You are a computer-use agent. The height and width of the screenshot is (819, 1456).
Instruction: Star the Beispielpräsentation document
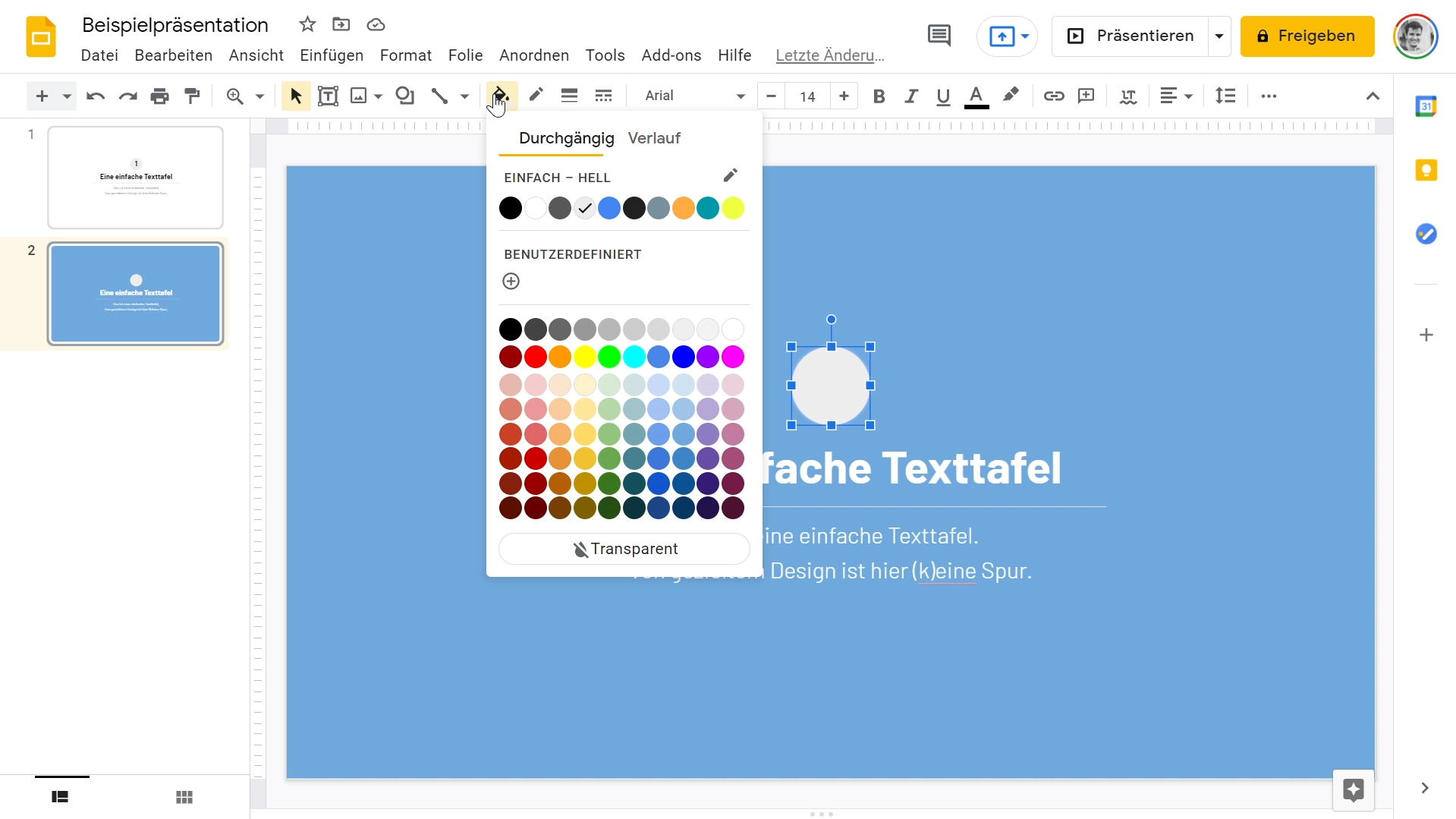coord(307,24)
